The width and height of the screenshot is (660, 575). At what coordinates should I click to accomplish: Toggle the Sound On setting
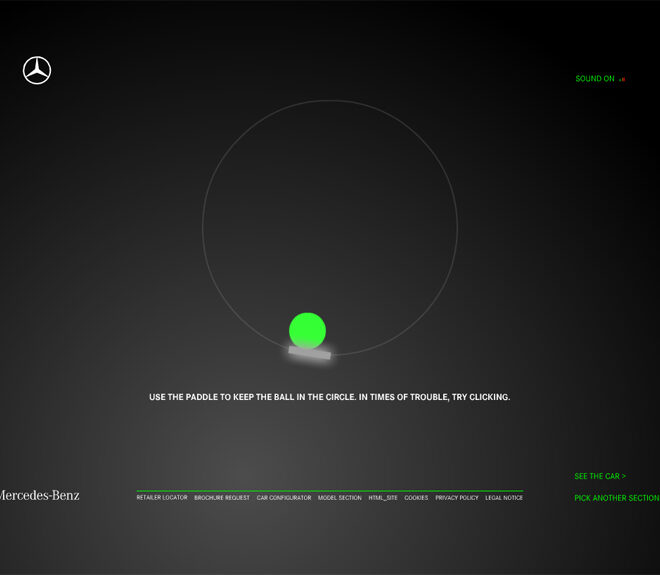click(594, 79)
